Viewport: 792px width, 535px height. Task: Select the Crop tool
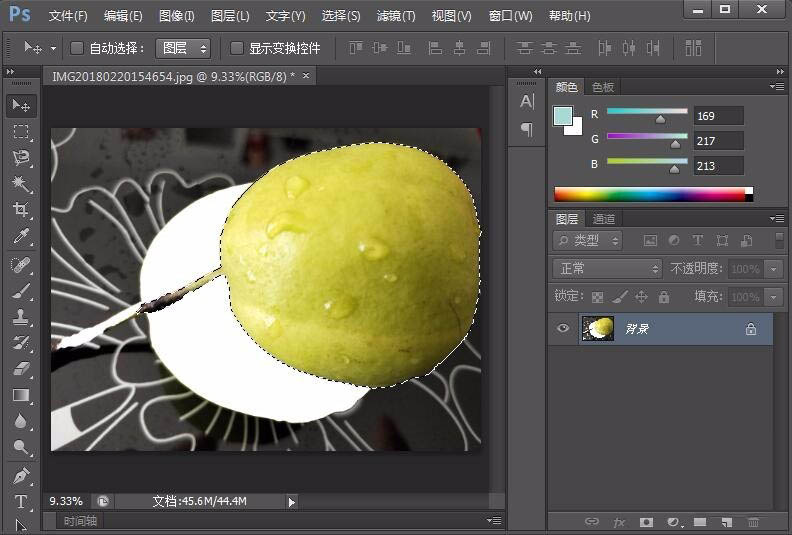[21, 210]
